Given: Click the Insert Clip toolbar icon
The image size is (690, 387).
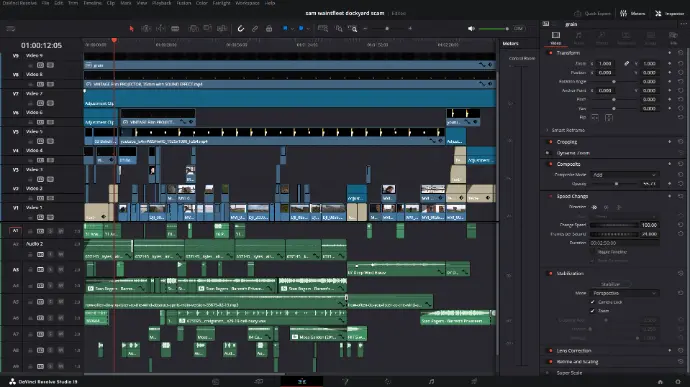Looking at the screenshot, I should (193, 29).
